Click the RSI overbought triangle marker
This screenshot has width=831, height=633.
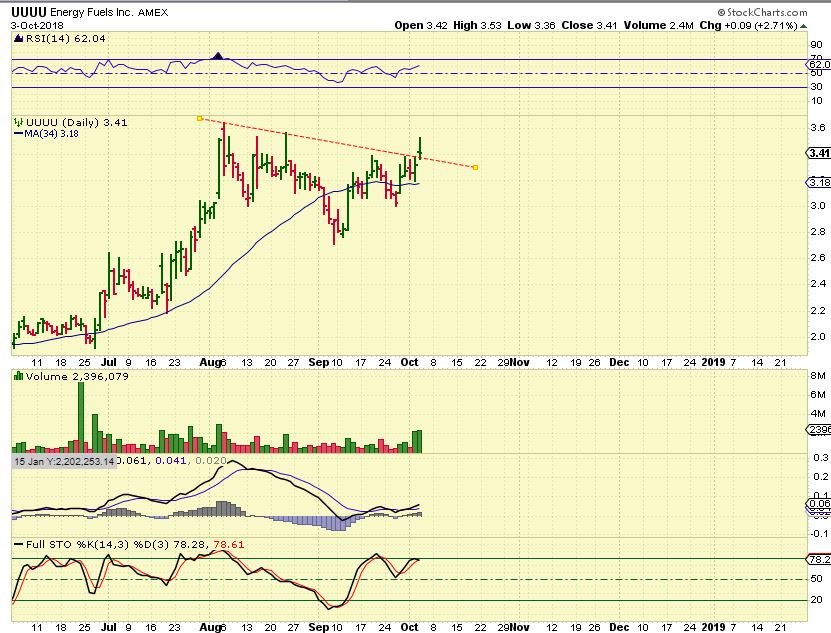(218, 55)
